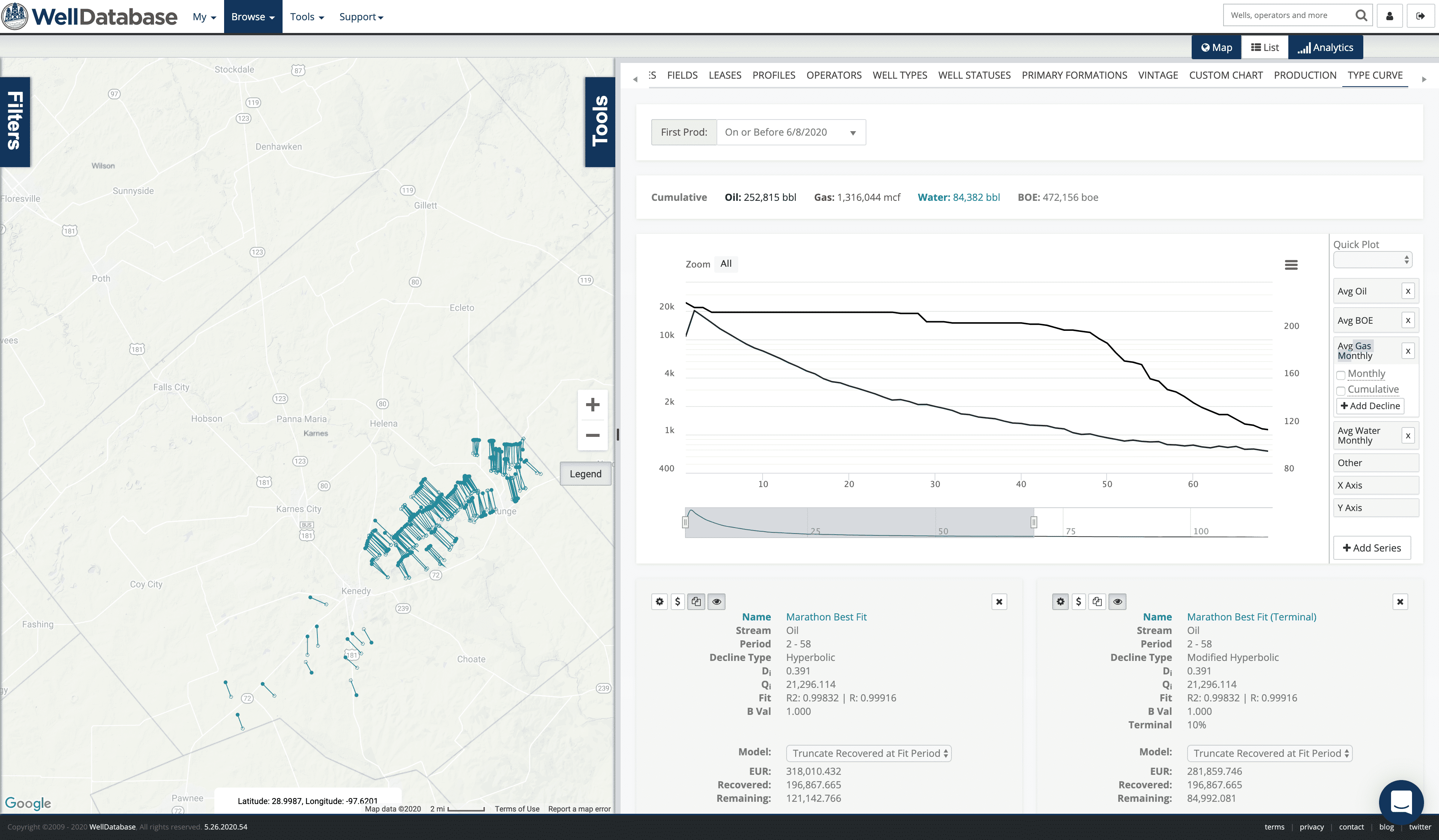The width and height of the screenshot is (1439, 840).
Task: Open the Tools menu in navbar
Action: point(307,16)
